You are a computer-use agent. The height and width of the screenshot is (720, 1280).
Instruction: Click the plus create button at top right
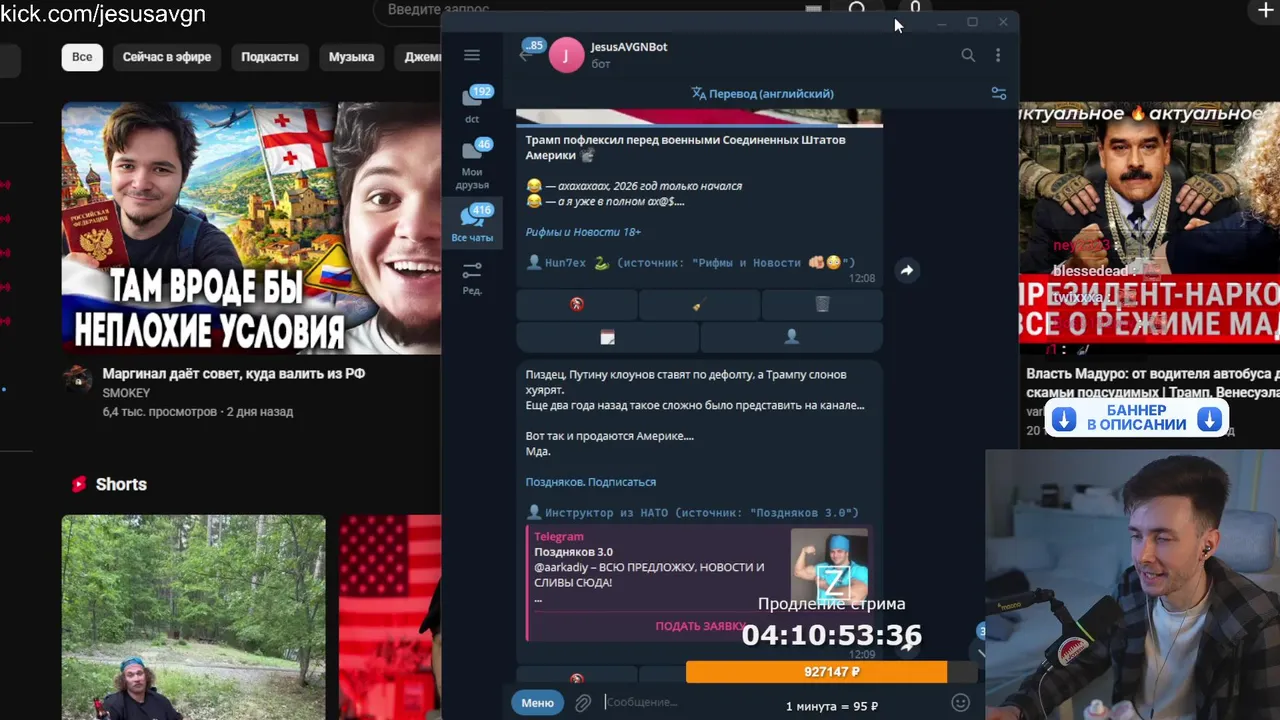click(1264, 10)
